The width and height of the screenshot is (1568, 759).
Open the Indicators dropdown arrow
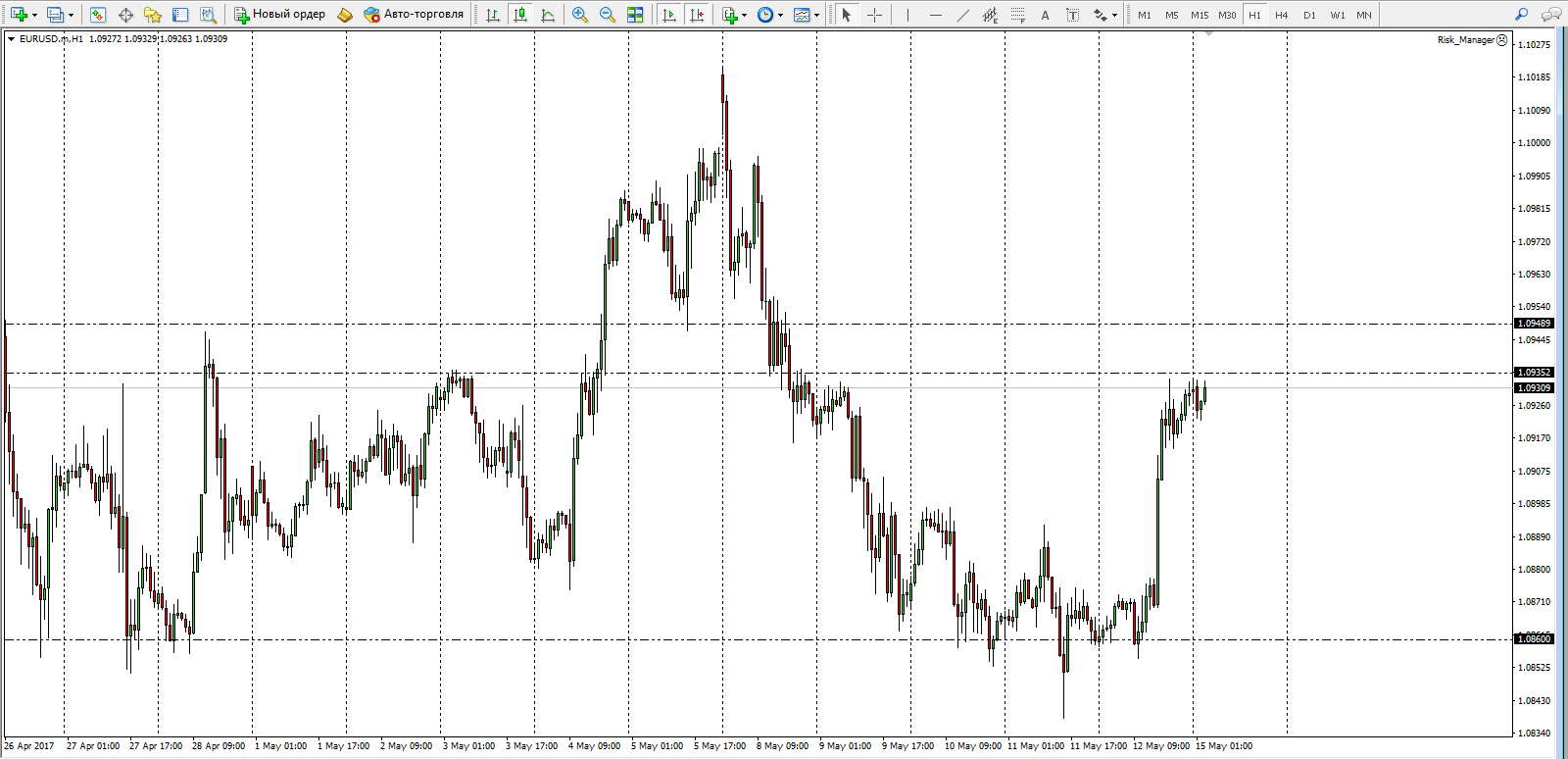[745, 15]
